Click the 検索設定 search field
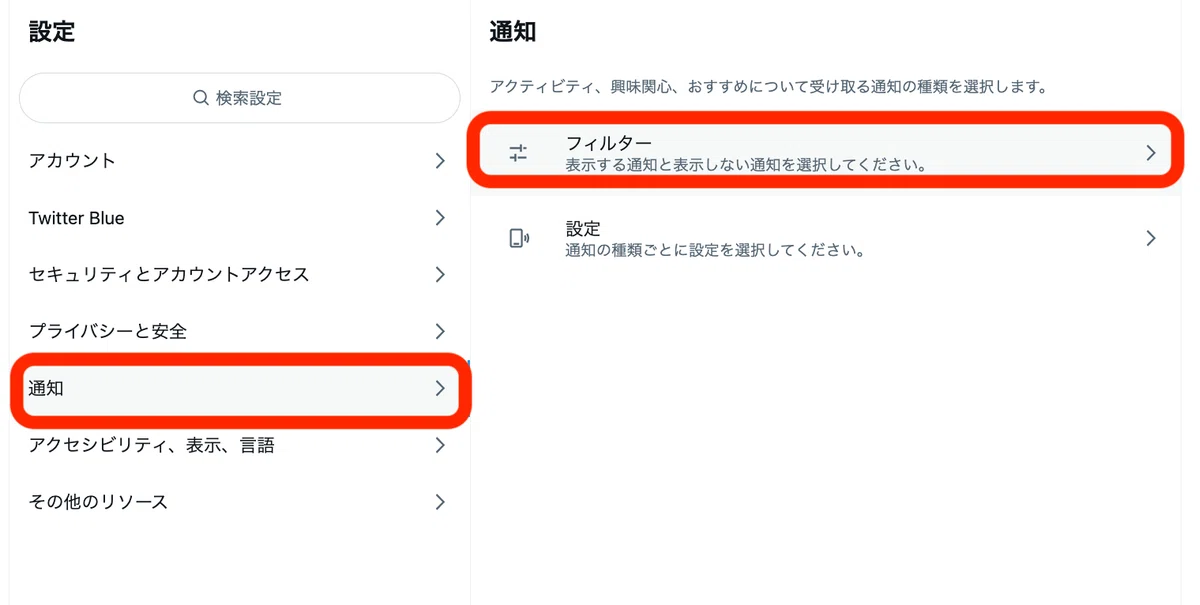The image size is (1200, 605). 239,98
